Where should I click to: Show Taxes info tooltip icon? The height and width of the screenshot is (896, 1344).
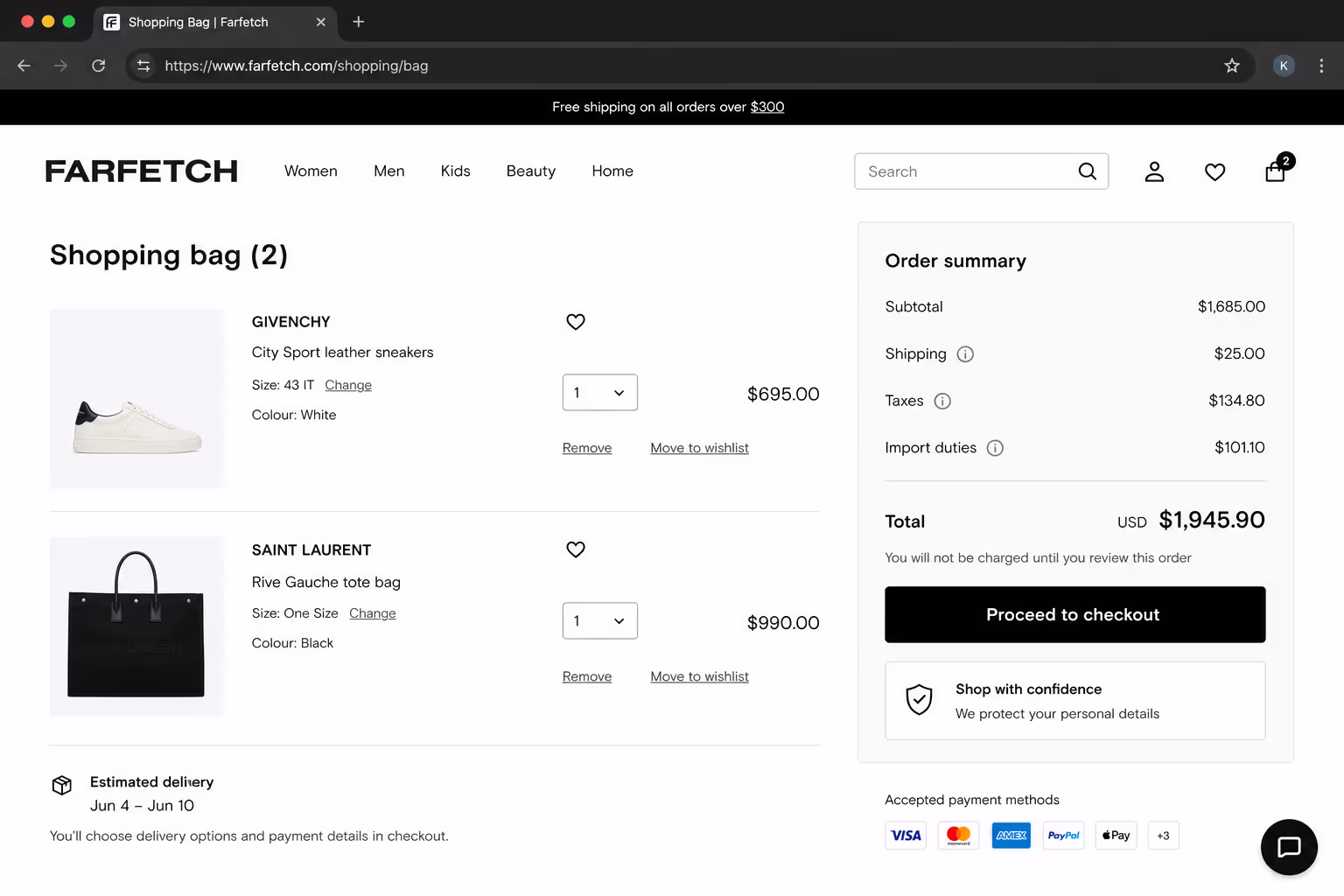(x=942, y=401)
